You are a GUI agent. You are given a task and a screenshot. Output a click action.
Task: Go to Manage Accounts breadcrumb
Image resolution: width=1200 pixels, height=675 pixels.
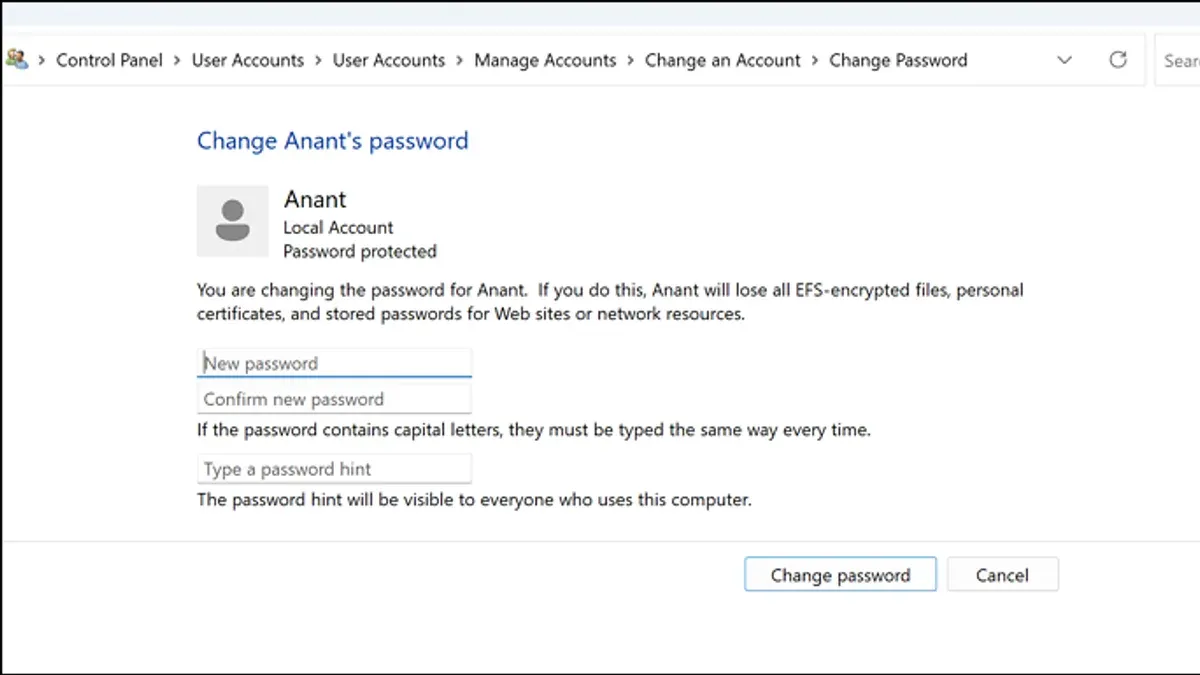click(x=545, y=60)
